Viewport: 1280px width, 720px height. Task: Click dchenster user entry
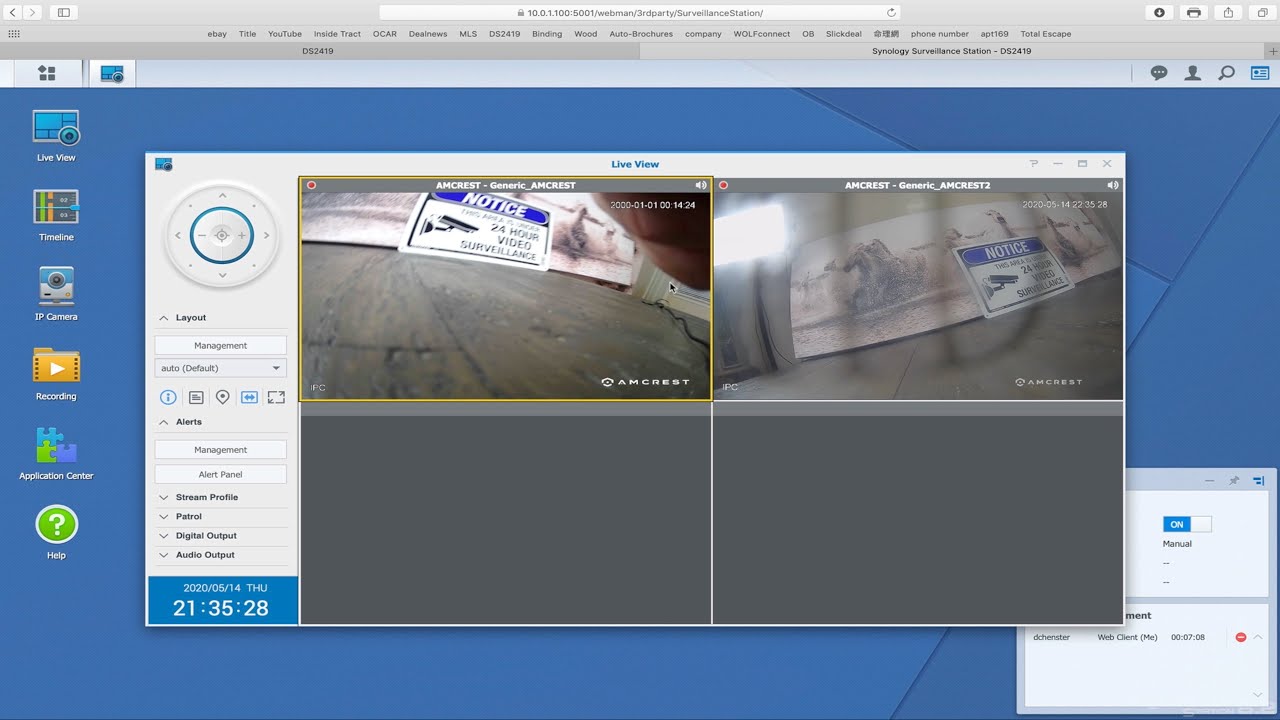(1052, 637)
